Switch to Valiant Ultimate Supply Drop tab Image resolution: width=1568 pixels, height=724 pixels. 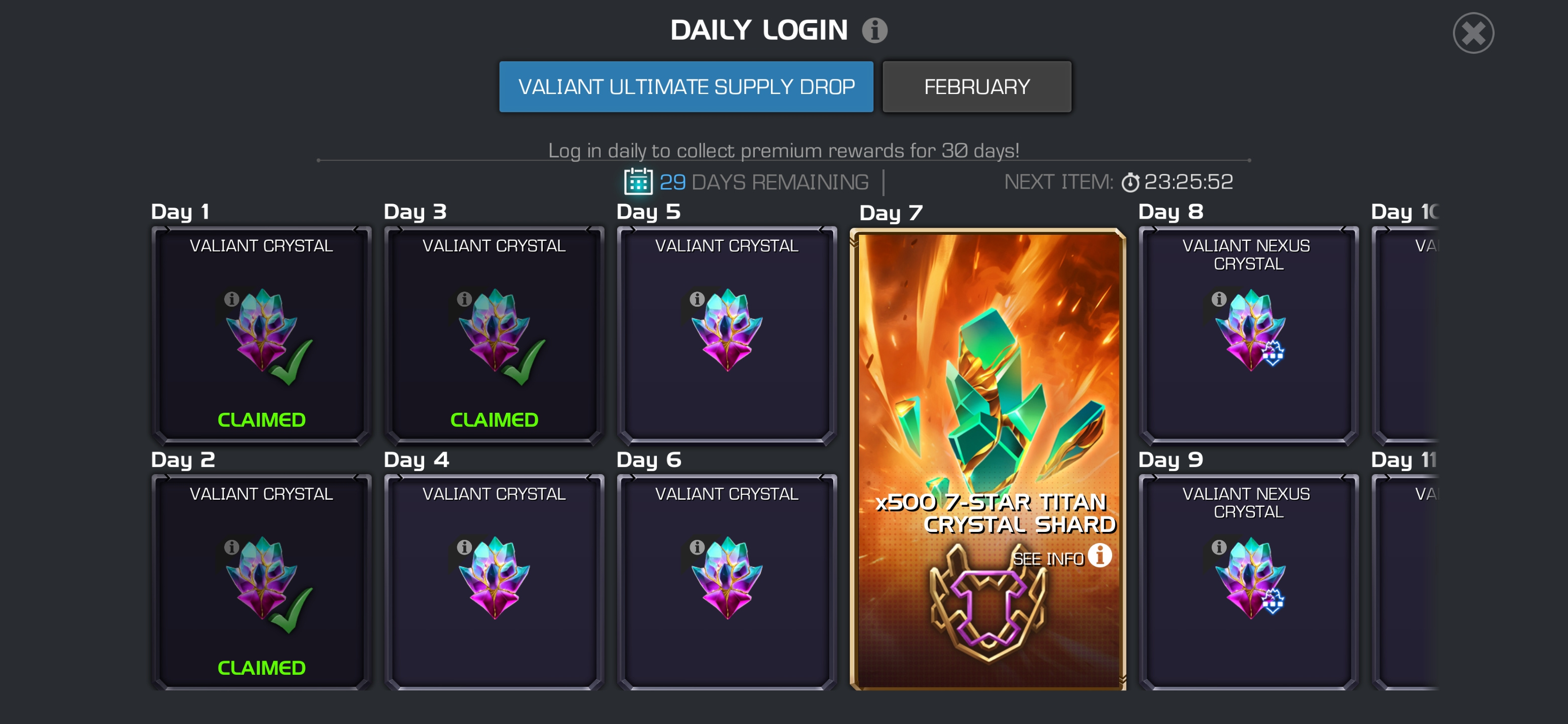[686, 86]
